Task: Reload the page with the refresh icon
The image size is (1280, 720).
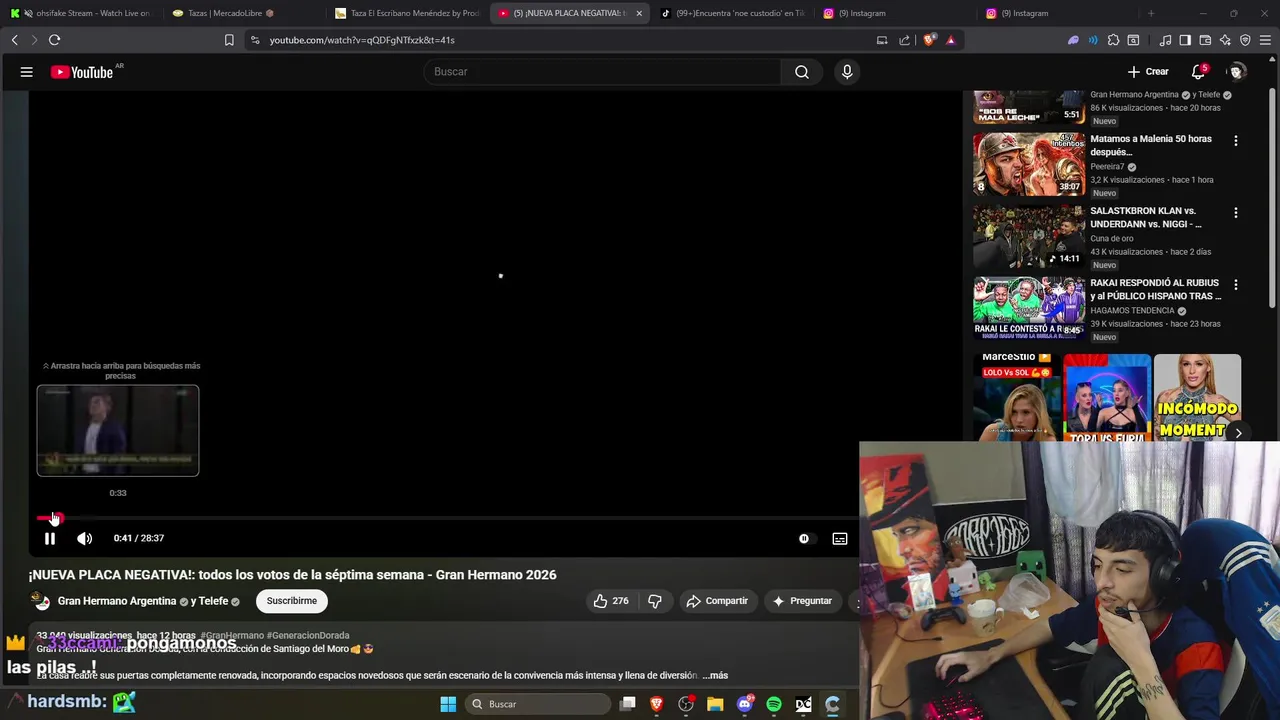Action: click(54, 40)
